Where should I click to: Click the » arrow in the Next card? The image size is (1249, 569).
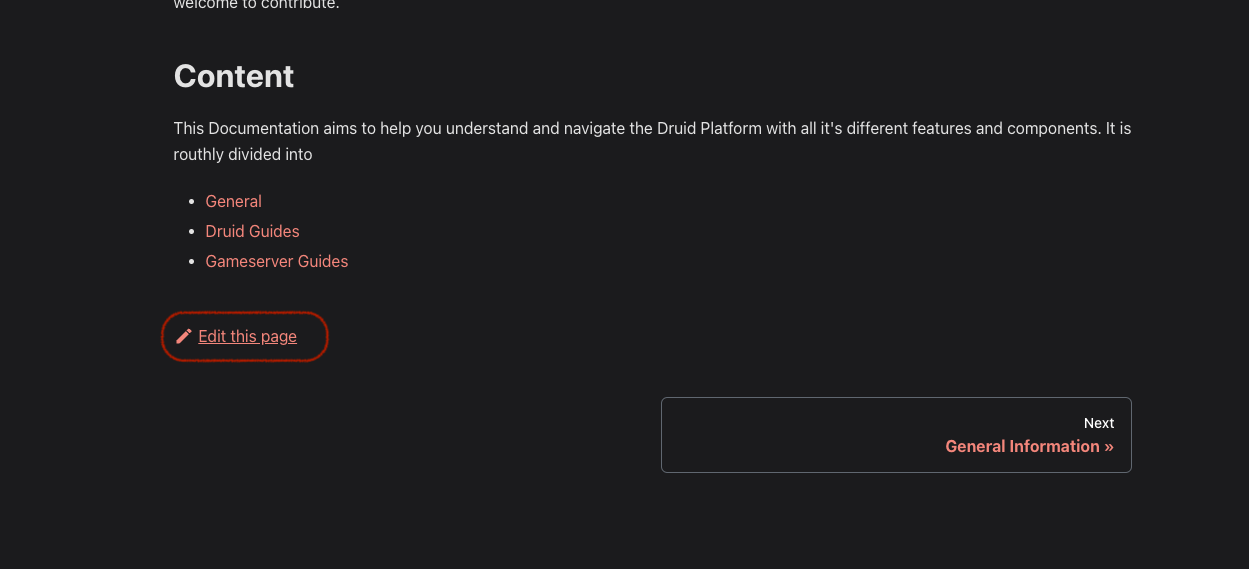click(x=1108, y=446)
